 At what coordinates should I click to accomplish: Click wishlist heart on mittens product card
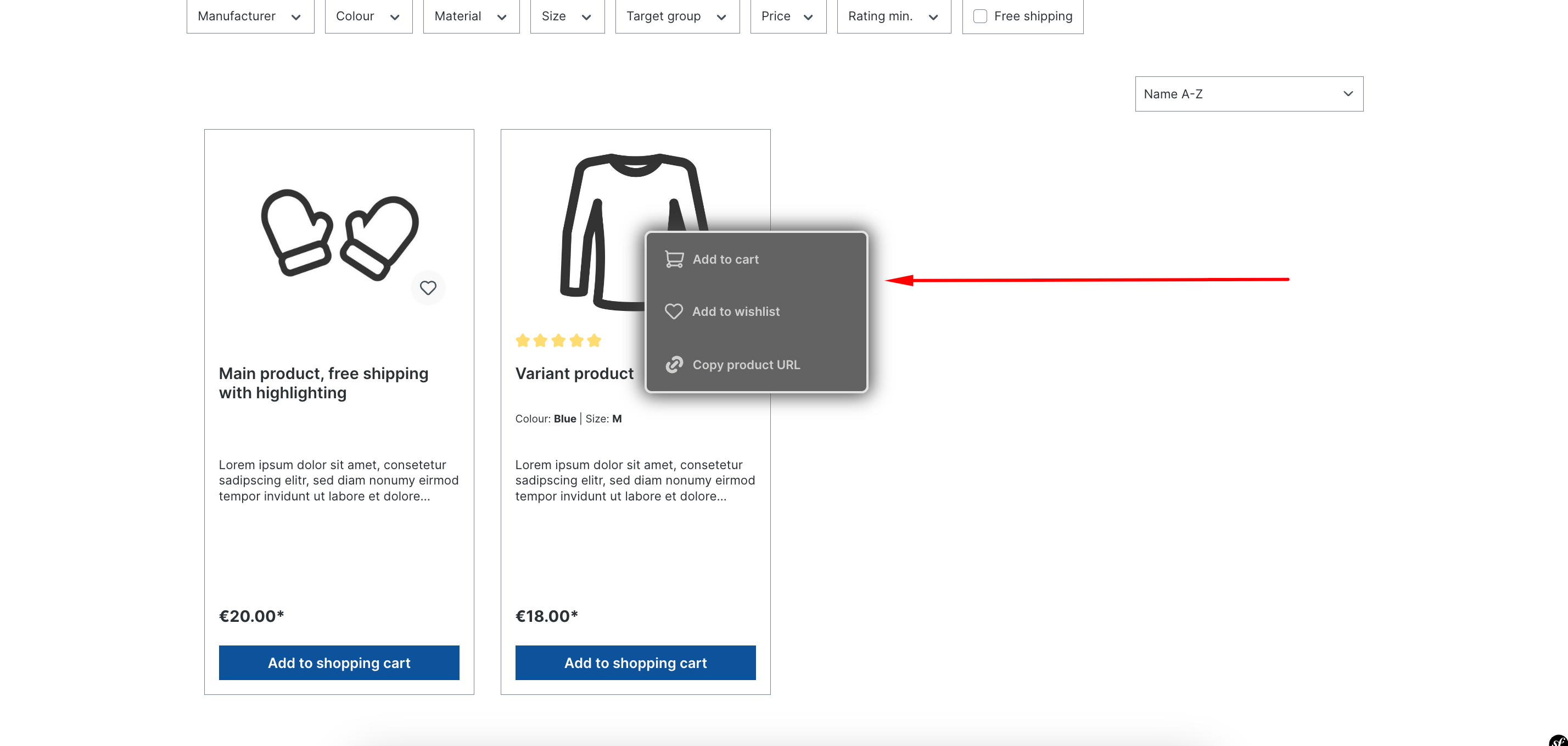point(428,287)
